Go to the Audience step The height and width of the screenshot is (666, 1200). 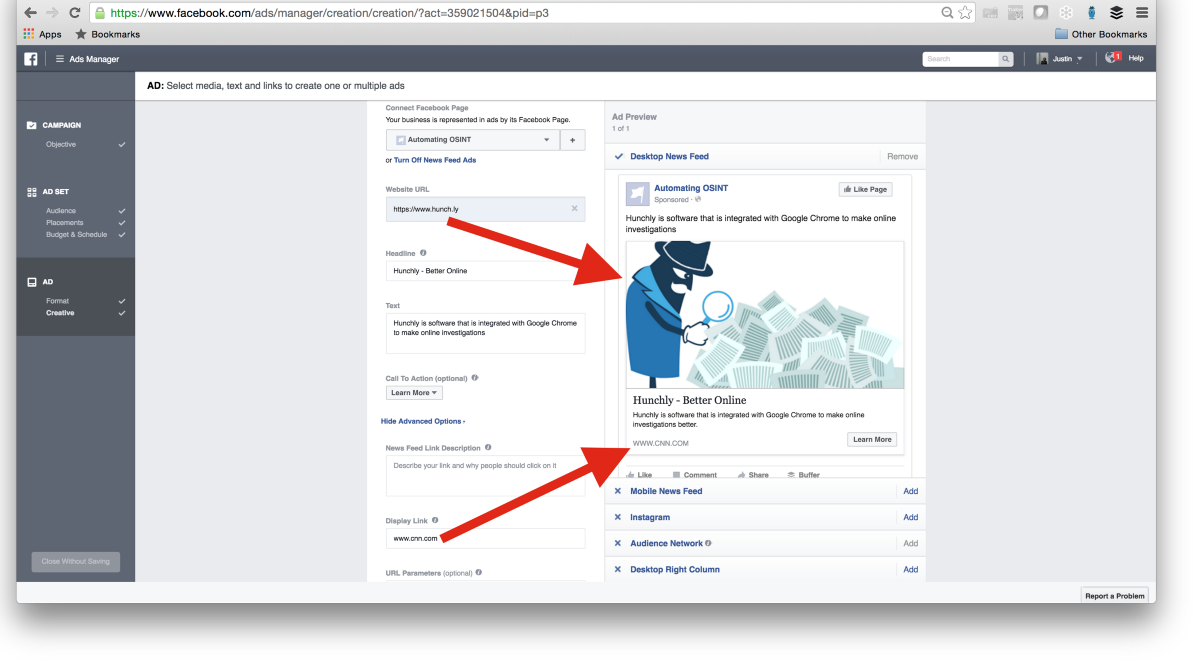pos(61,210)
